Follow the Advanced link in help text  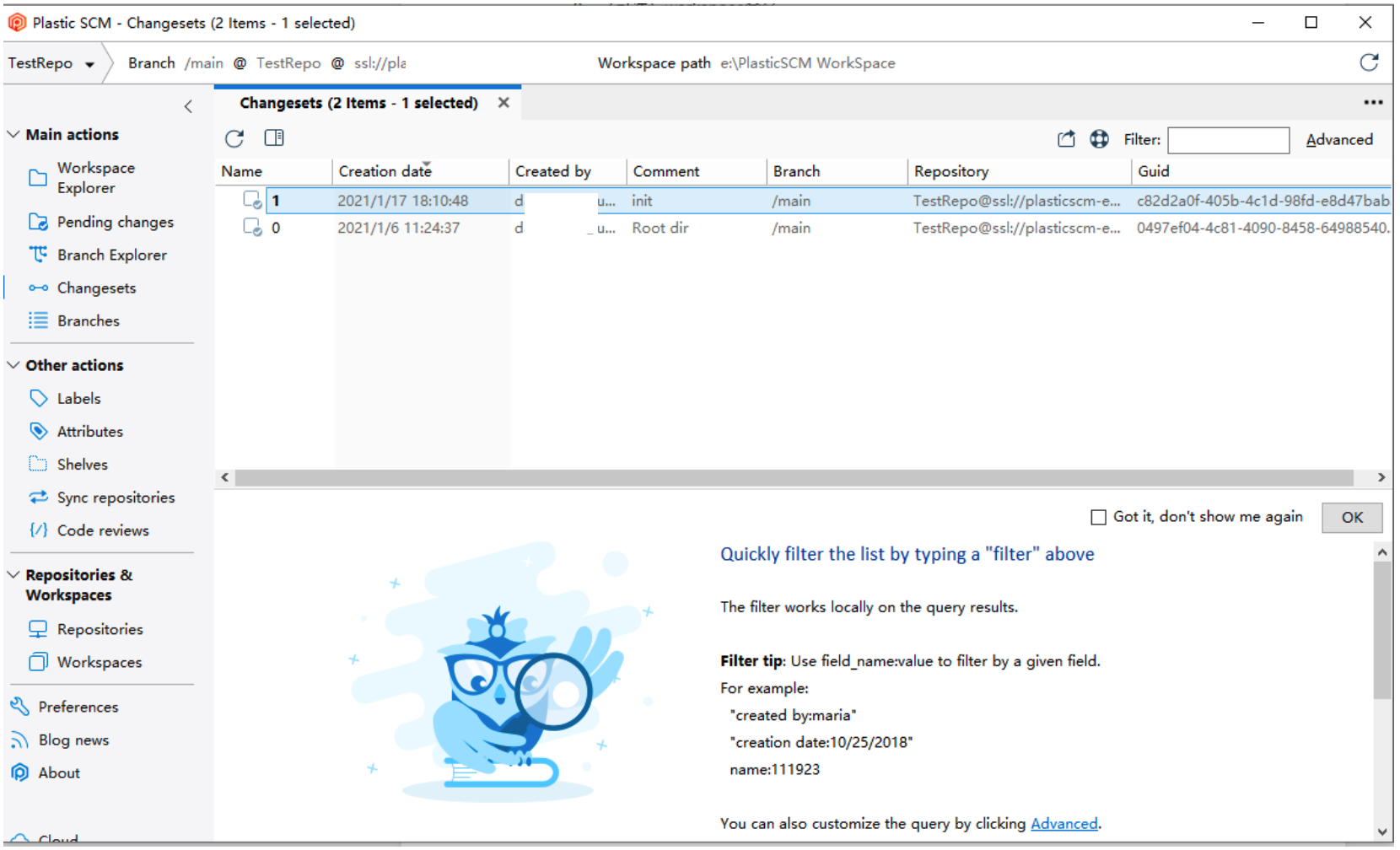point(1064,824)
